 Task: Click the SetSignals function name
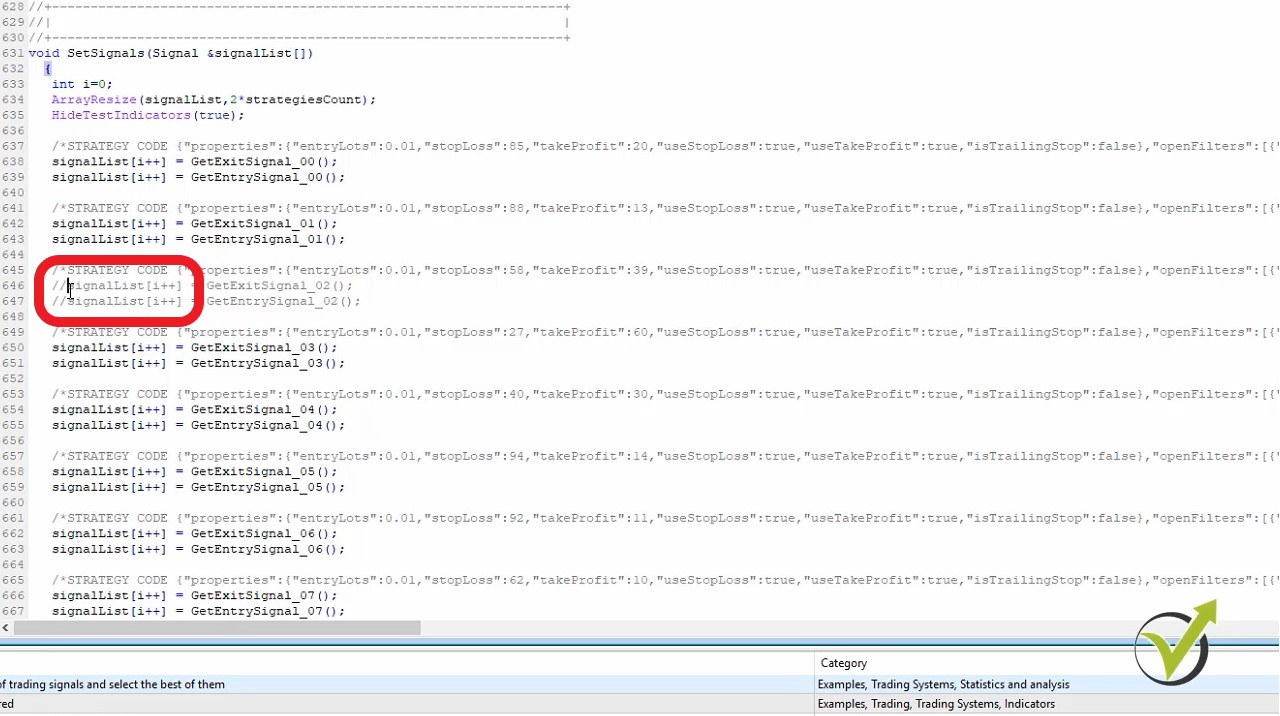tap(105, 52)
